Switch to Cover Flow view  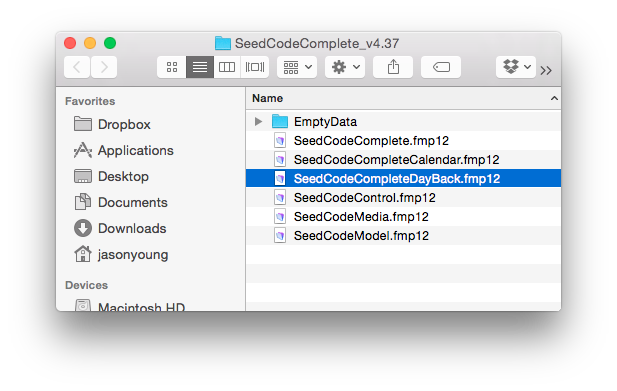[x=255, y=67]
